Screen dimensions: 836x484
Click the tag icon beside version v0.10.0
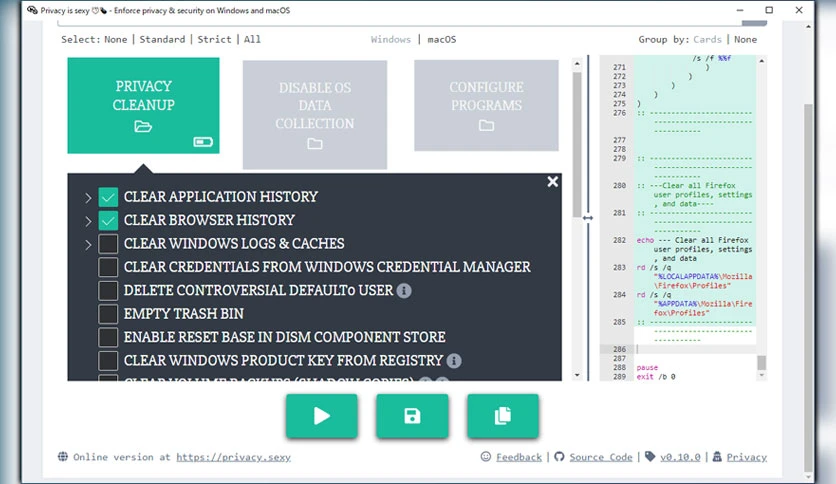pos(650,456)
